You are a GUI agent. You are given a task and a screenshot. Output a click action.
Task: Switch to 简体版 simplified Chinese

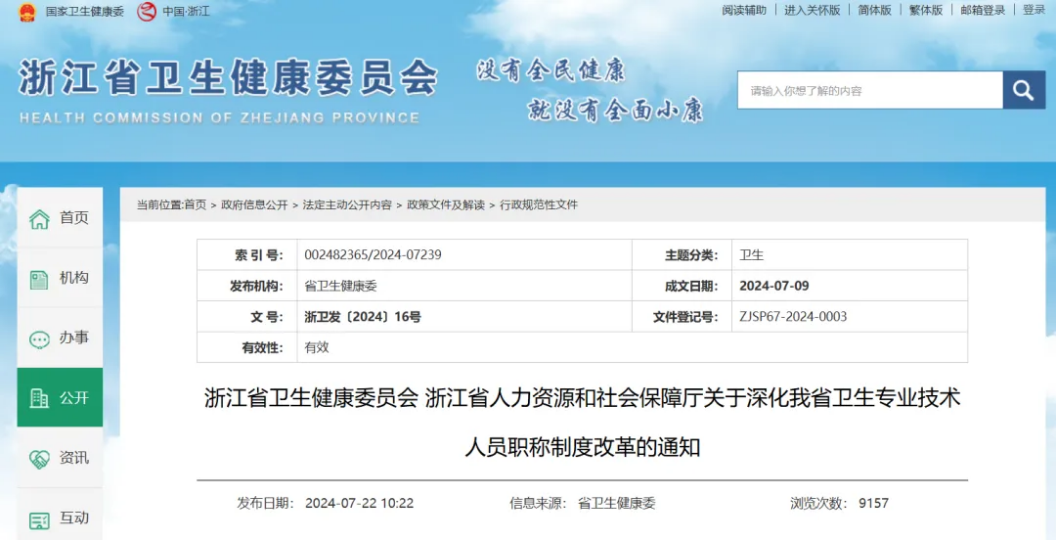coord(874,10)
